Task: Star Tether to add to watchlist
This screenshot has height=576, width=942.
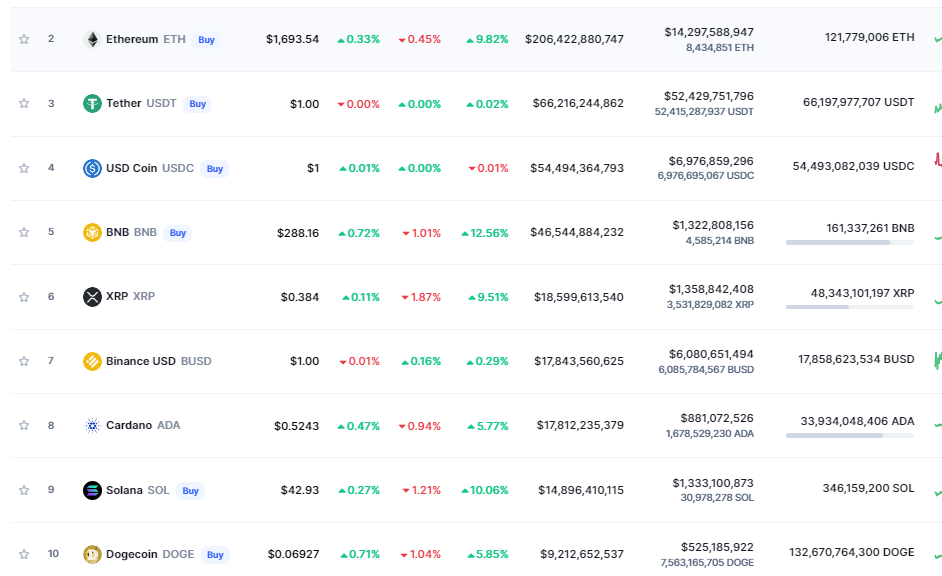Action: point(24,103)
